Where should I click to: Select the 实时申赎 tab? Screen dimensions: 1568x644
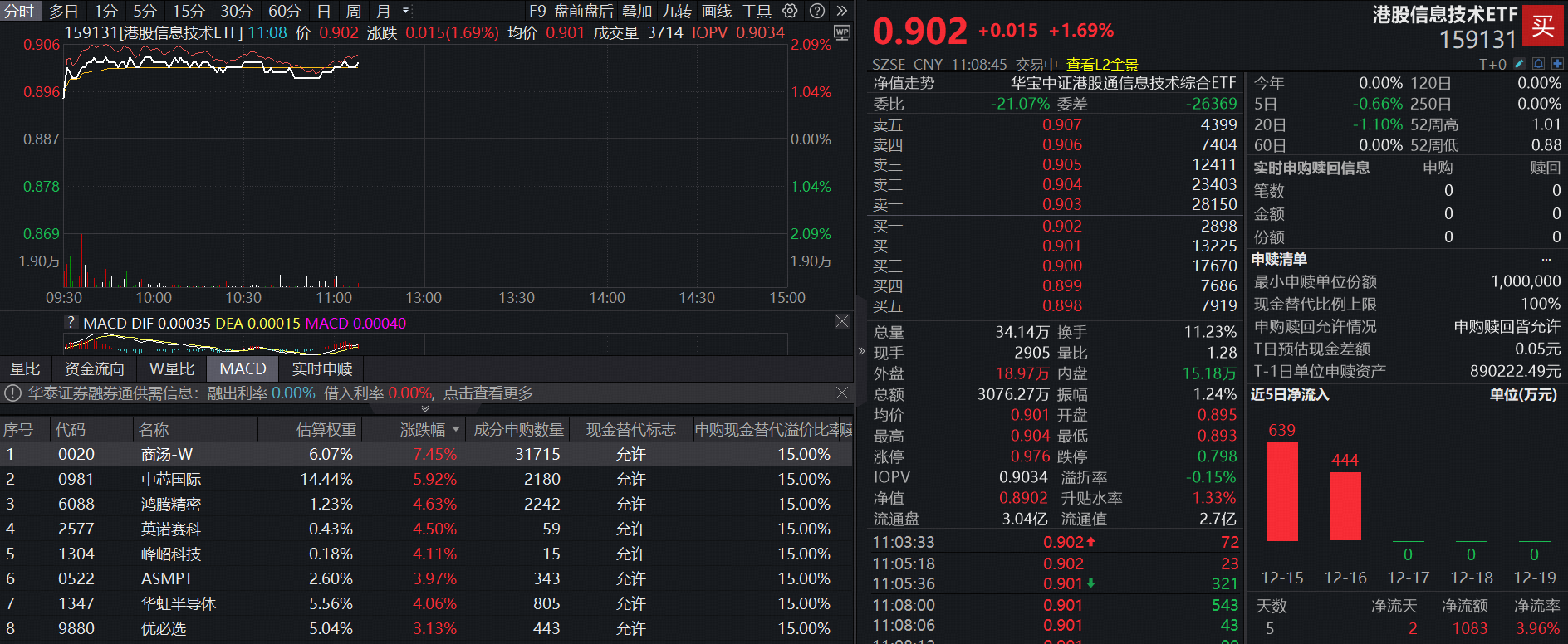point(322,368)
